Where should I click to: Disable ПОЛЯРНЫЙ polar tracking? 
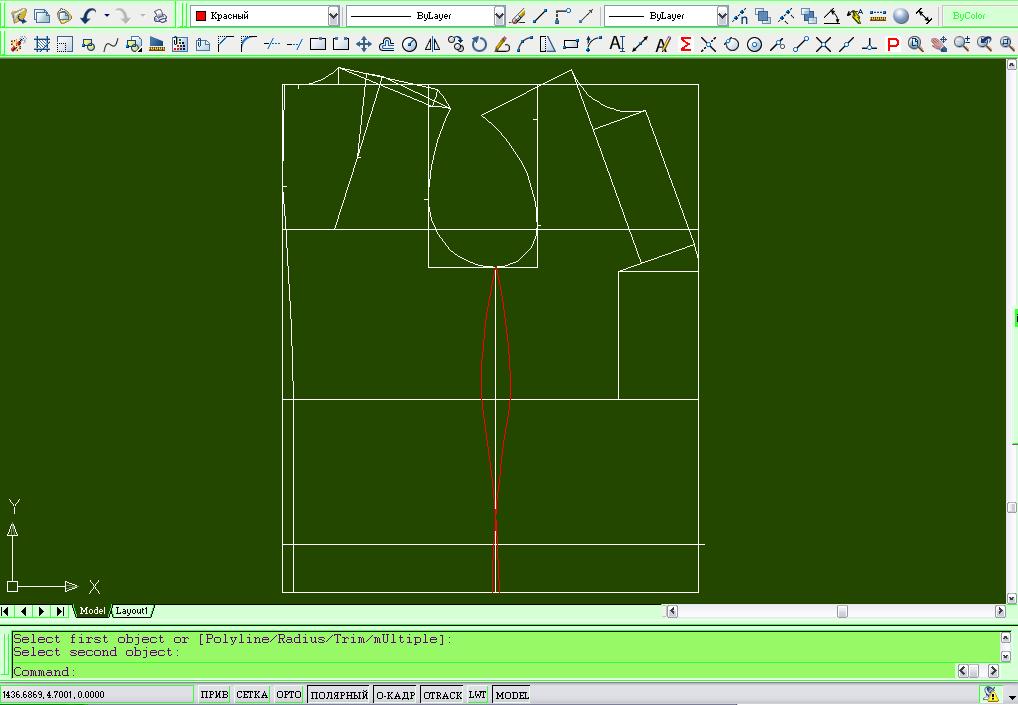(339, 695)
